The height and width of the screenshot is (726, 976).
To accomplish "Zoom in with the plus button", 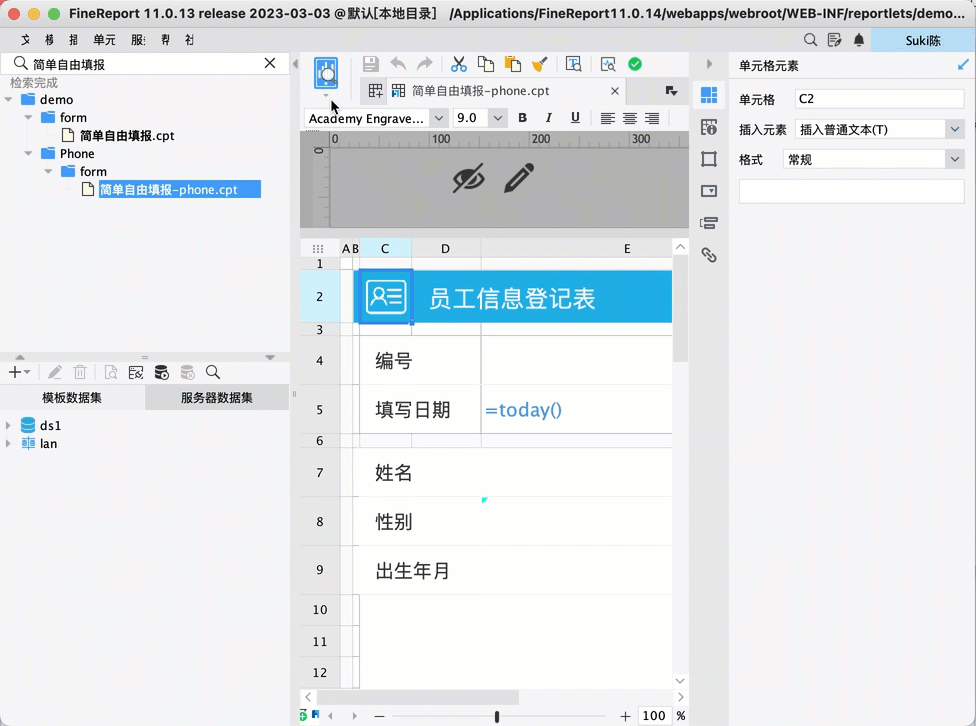I will (x=625, y=717).
